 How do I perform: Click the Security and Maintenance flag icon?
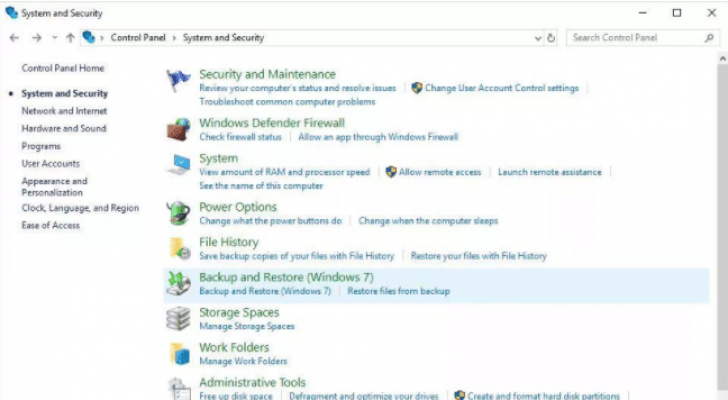(x=178, y=80)
